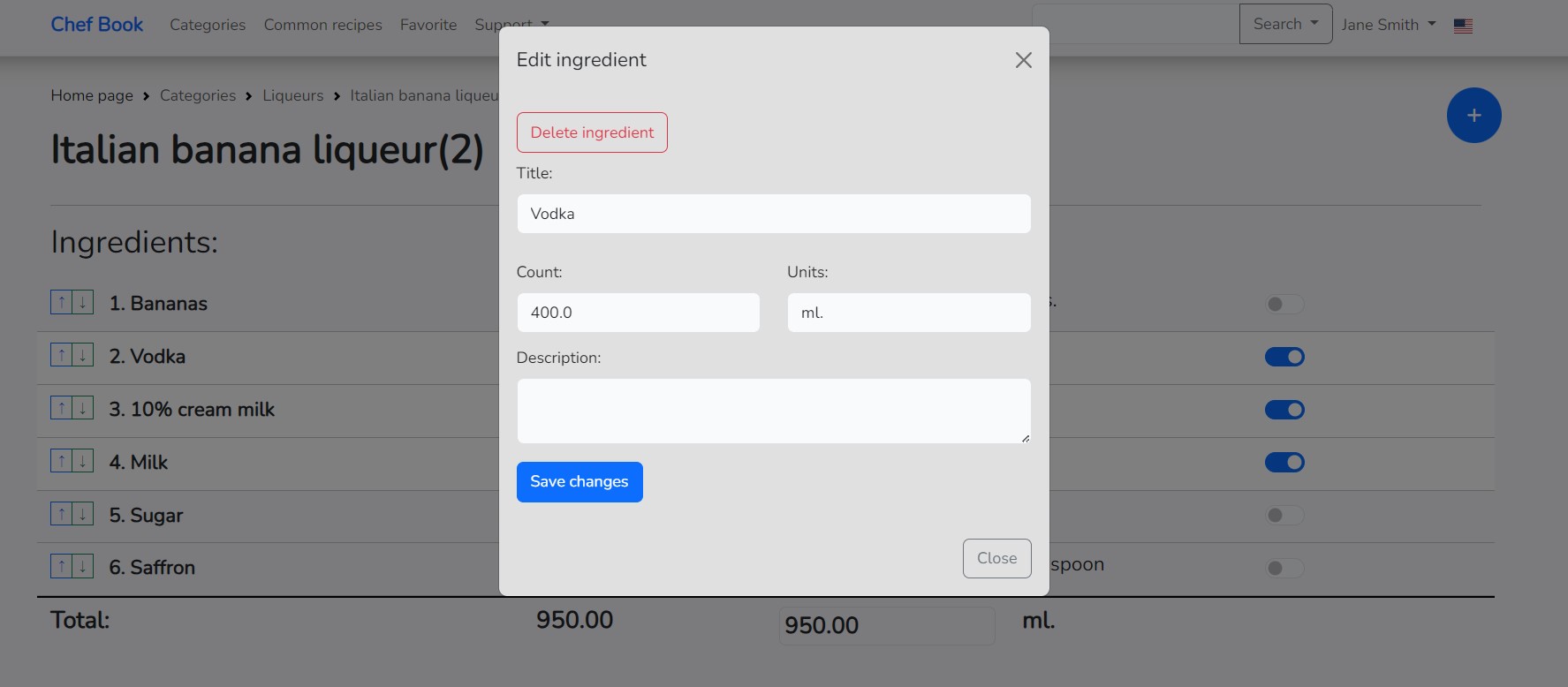Viewport: 1568px width, 687px height.
Task: Expand the Jane Smith user menu
Action: [1388, 25]
